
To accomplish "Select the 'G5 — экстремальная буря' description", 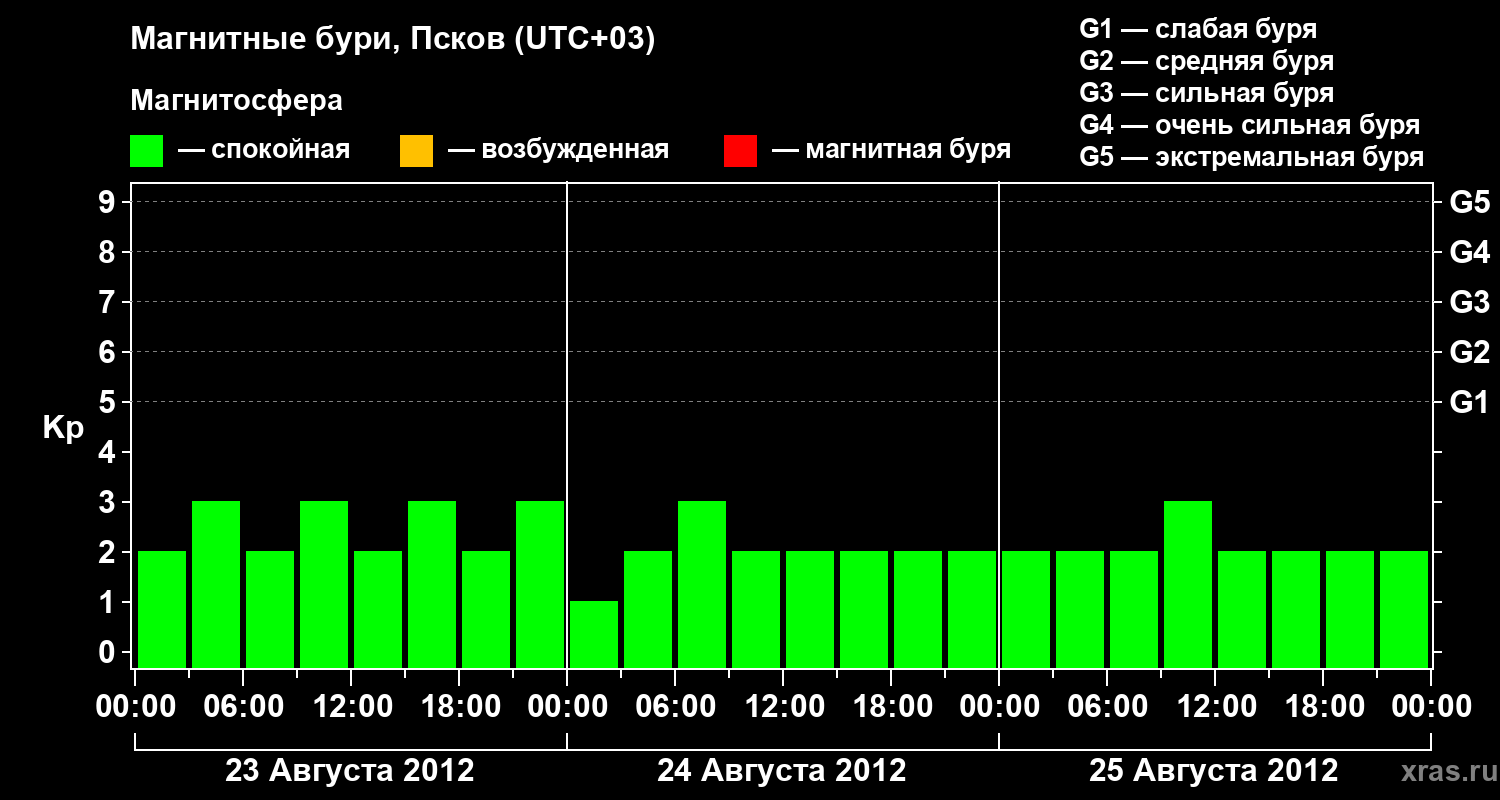I will point(1252,157).
